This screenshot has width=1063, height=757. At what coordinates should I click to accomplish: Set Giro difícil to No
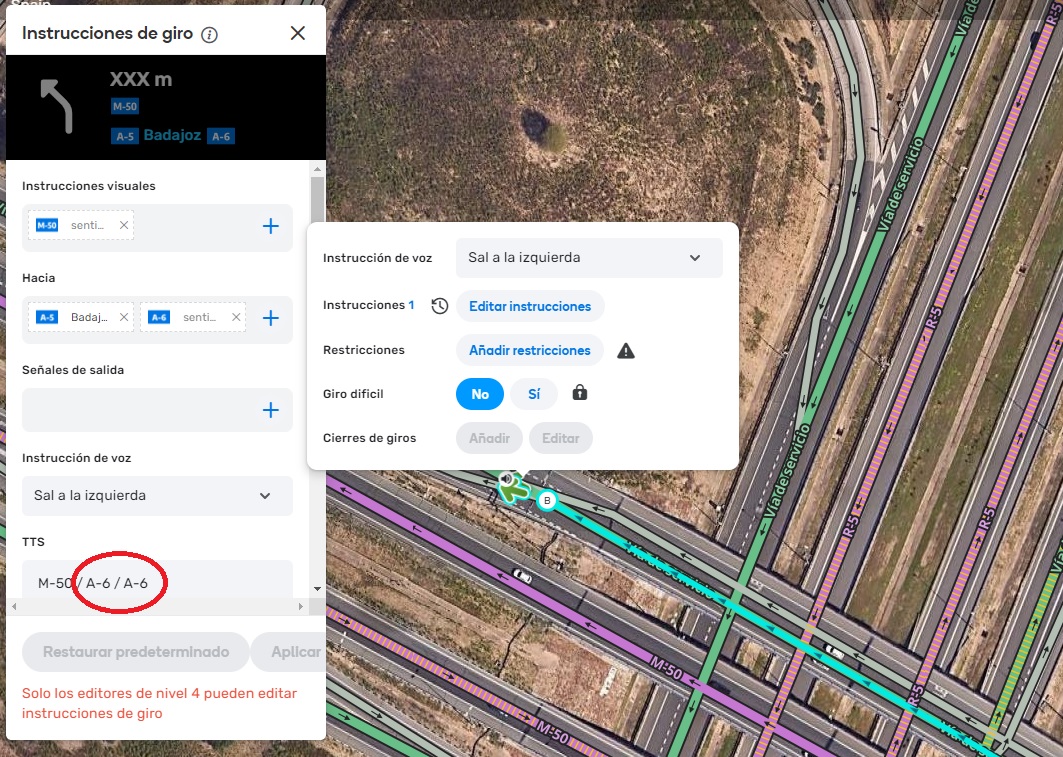[x=480, y=394]
